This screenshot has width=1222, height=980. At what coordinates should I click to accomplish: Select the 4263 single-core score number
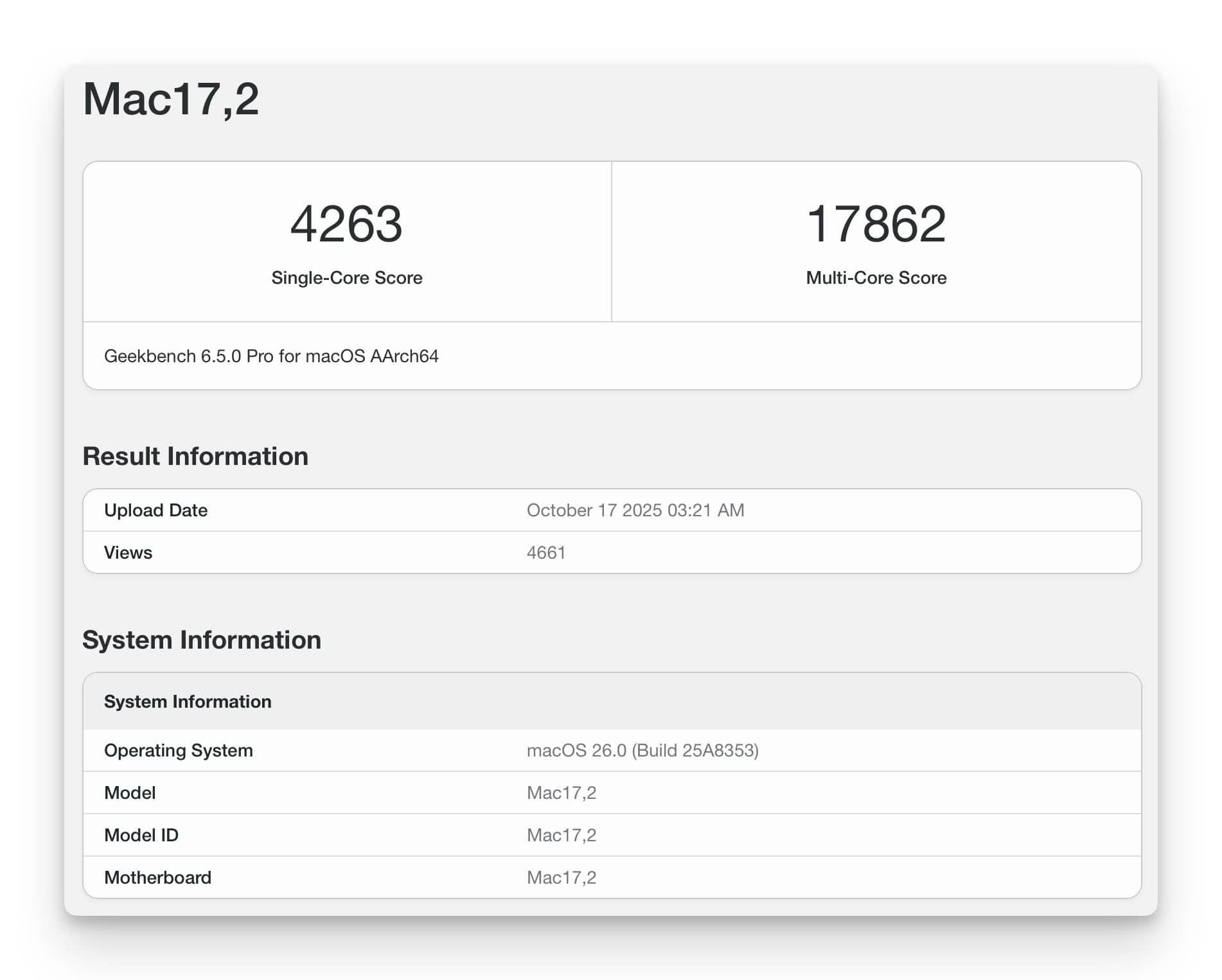click(x=346, y=224)
